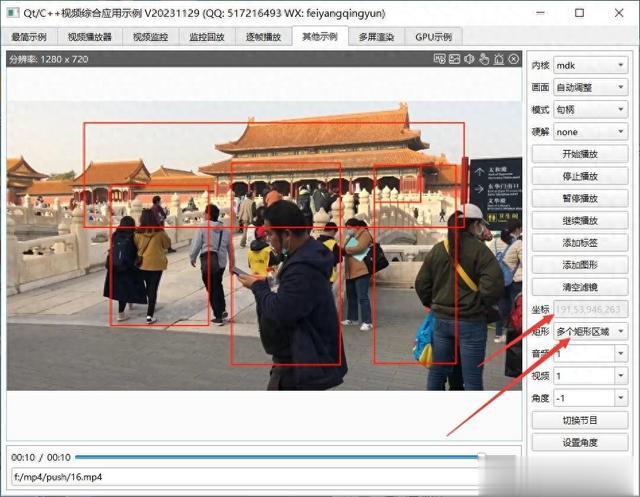Open the 内核 mdk dropdown
The height and width of the screenshot is (497, 640).
pos(591,65)
